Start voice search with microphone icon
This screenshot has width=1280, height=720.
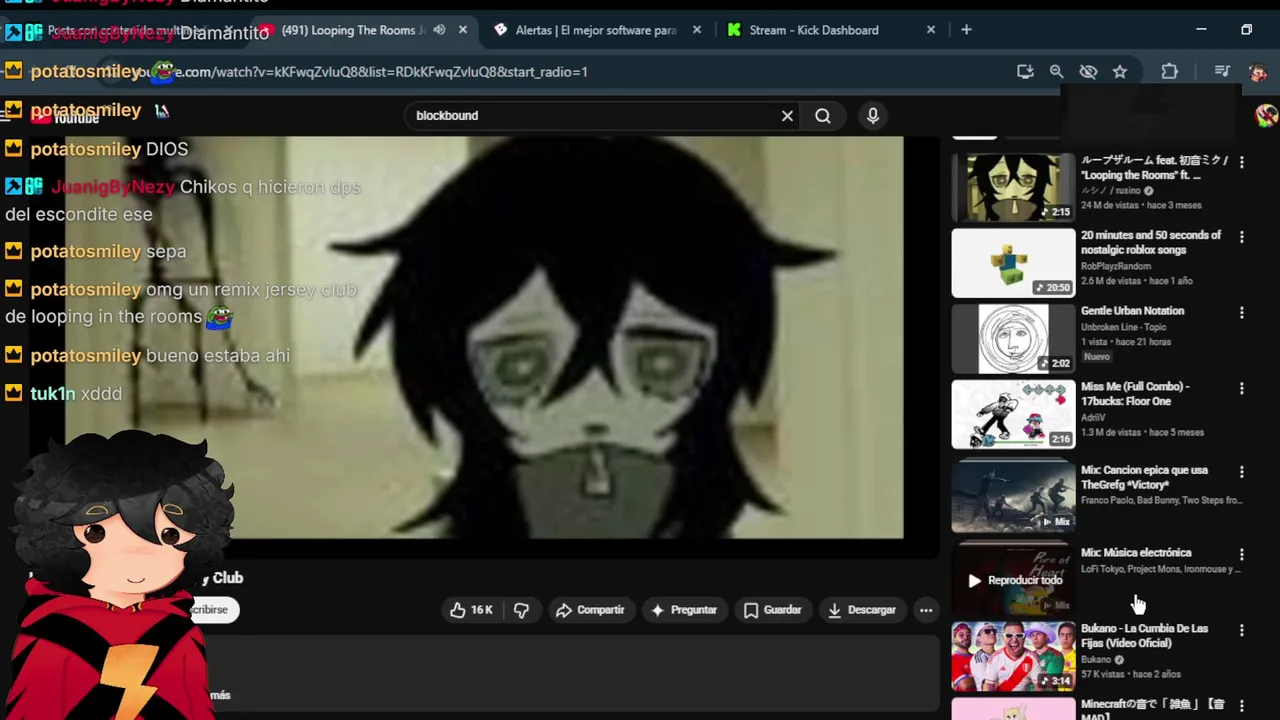(x=873, y=116)
